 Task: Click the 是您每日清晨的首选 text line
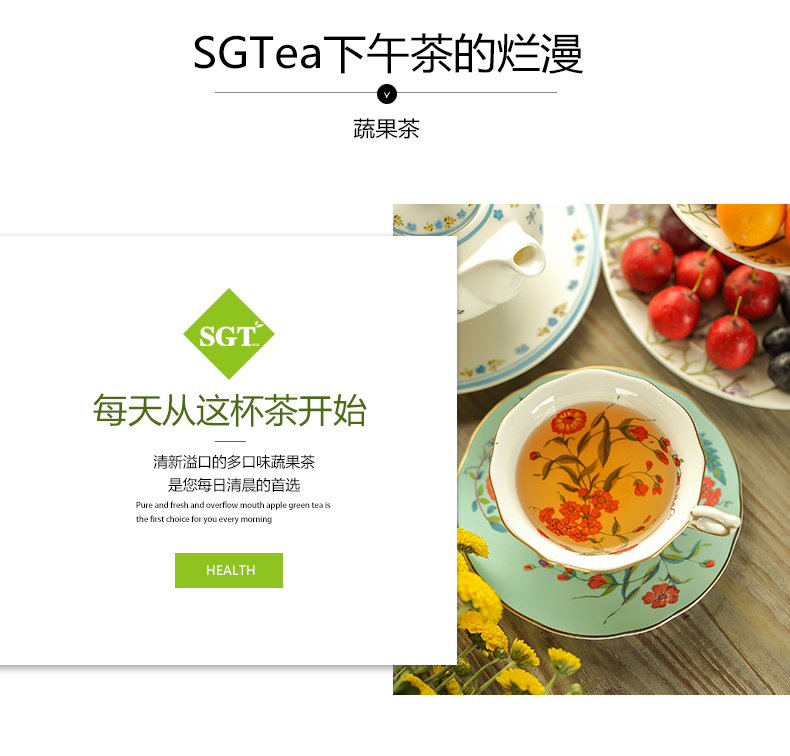point(234,485)
